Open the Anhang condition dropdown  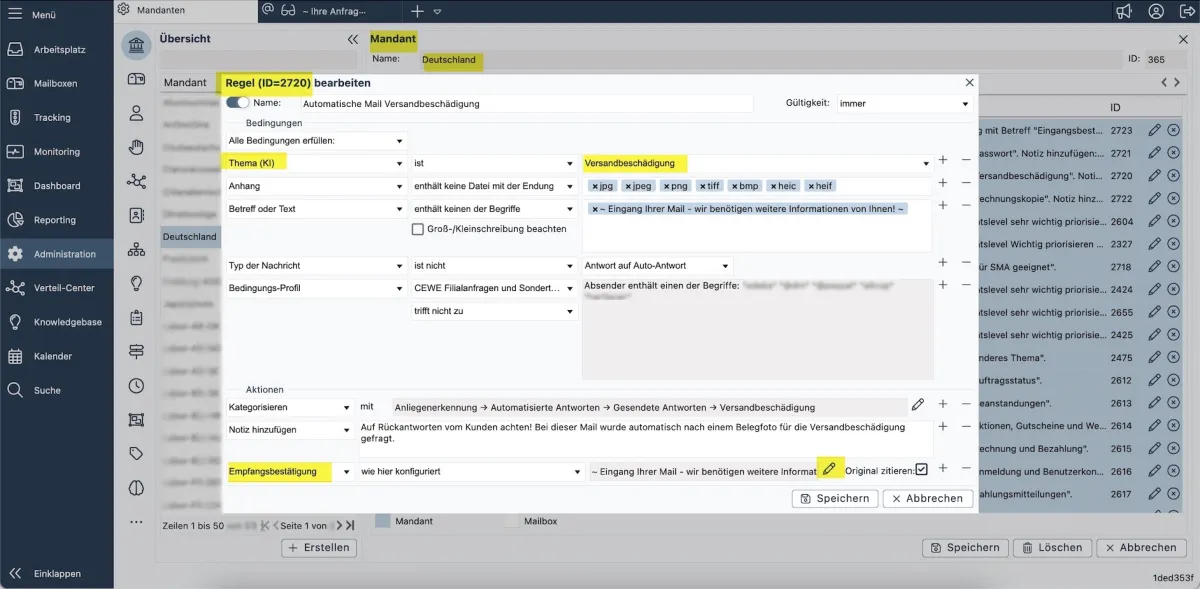(x=315, y=185)
